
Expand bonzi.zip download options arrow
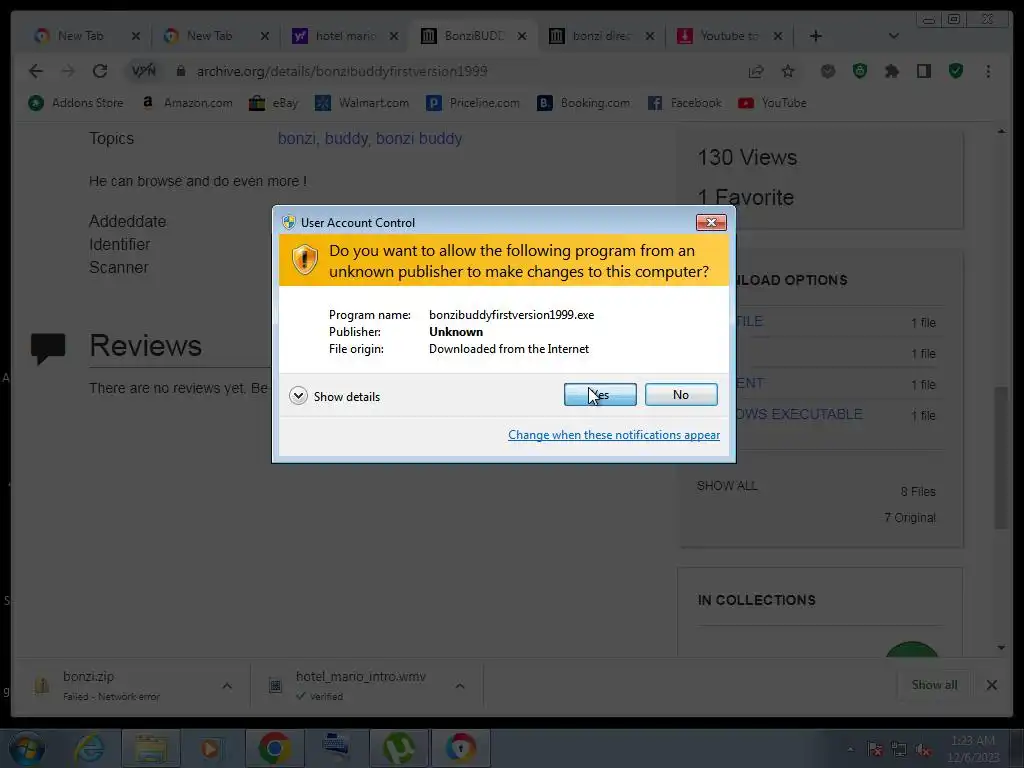click(x=227, y=686)
